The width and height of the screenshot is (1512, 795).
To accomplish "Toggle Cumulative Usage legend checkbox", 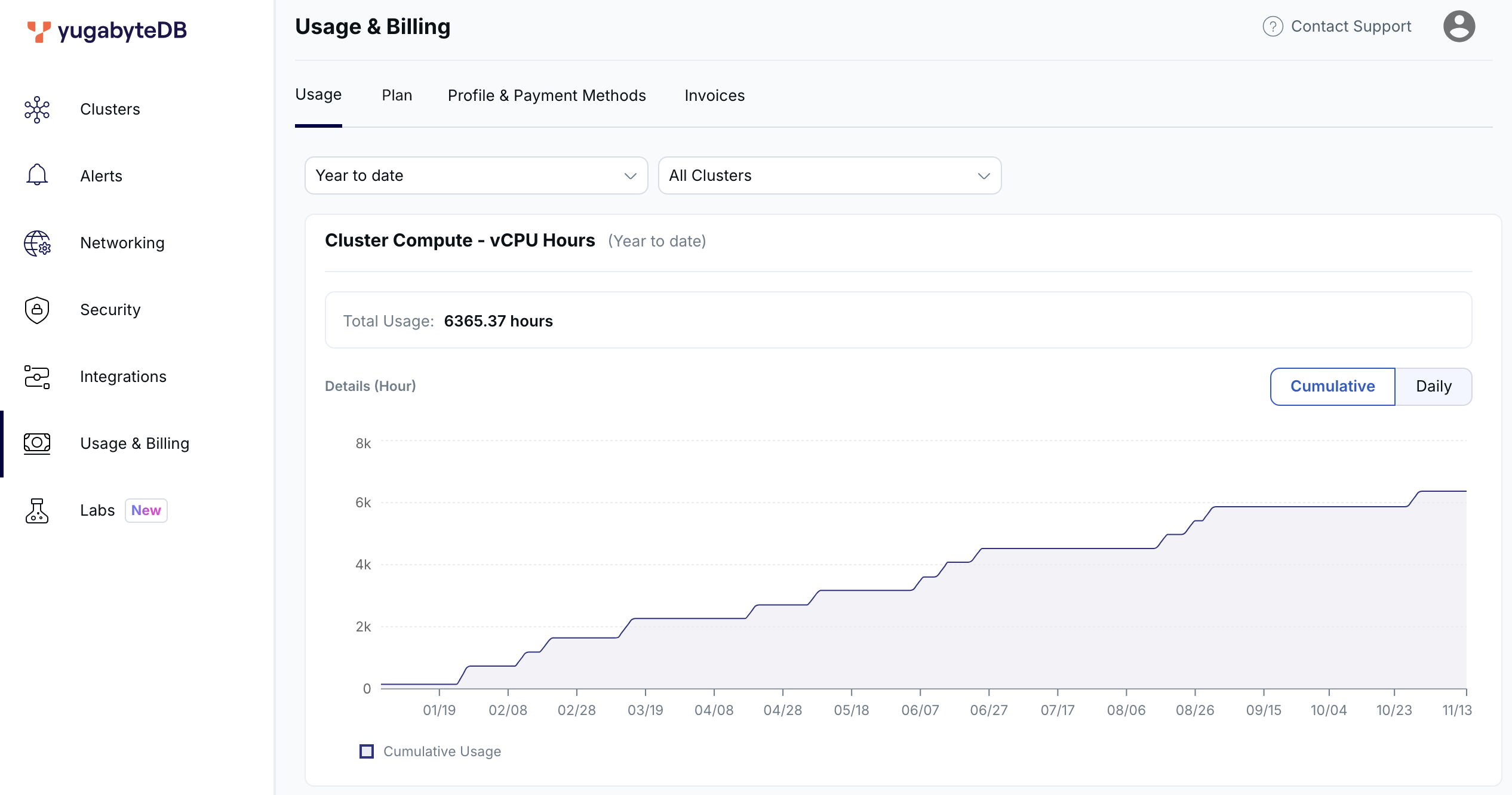I will [x=366, y=751].
